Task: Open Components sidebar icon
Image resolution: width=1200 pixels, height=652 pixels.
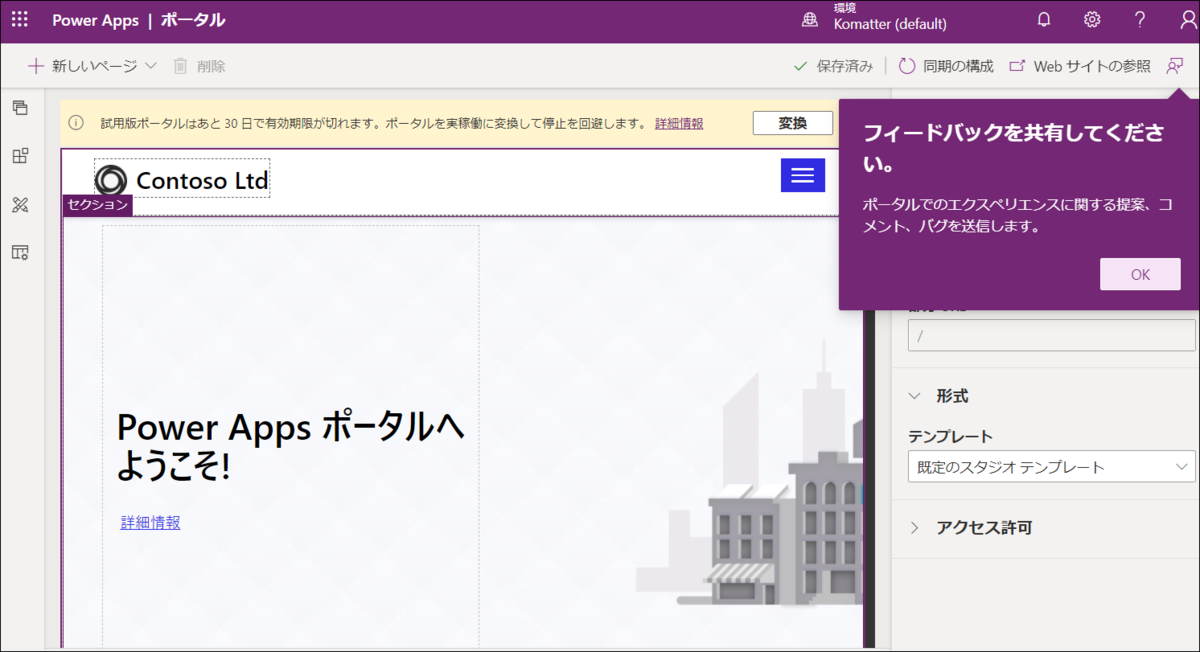Action: [20, 156]
